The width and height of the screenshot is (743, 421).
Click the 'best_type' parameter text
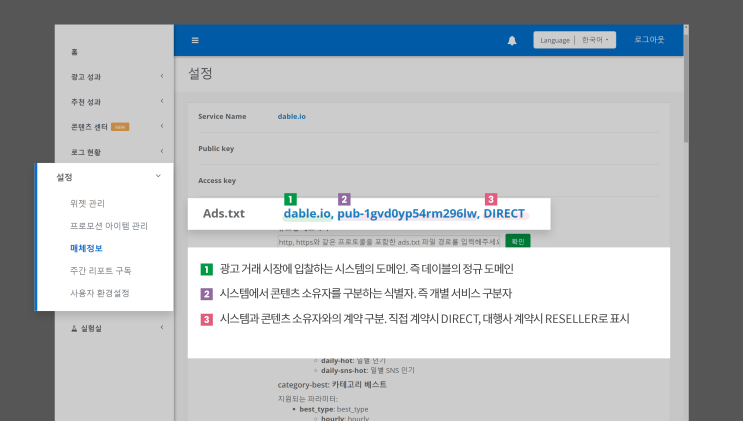point(334,409)
